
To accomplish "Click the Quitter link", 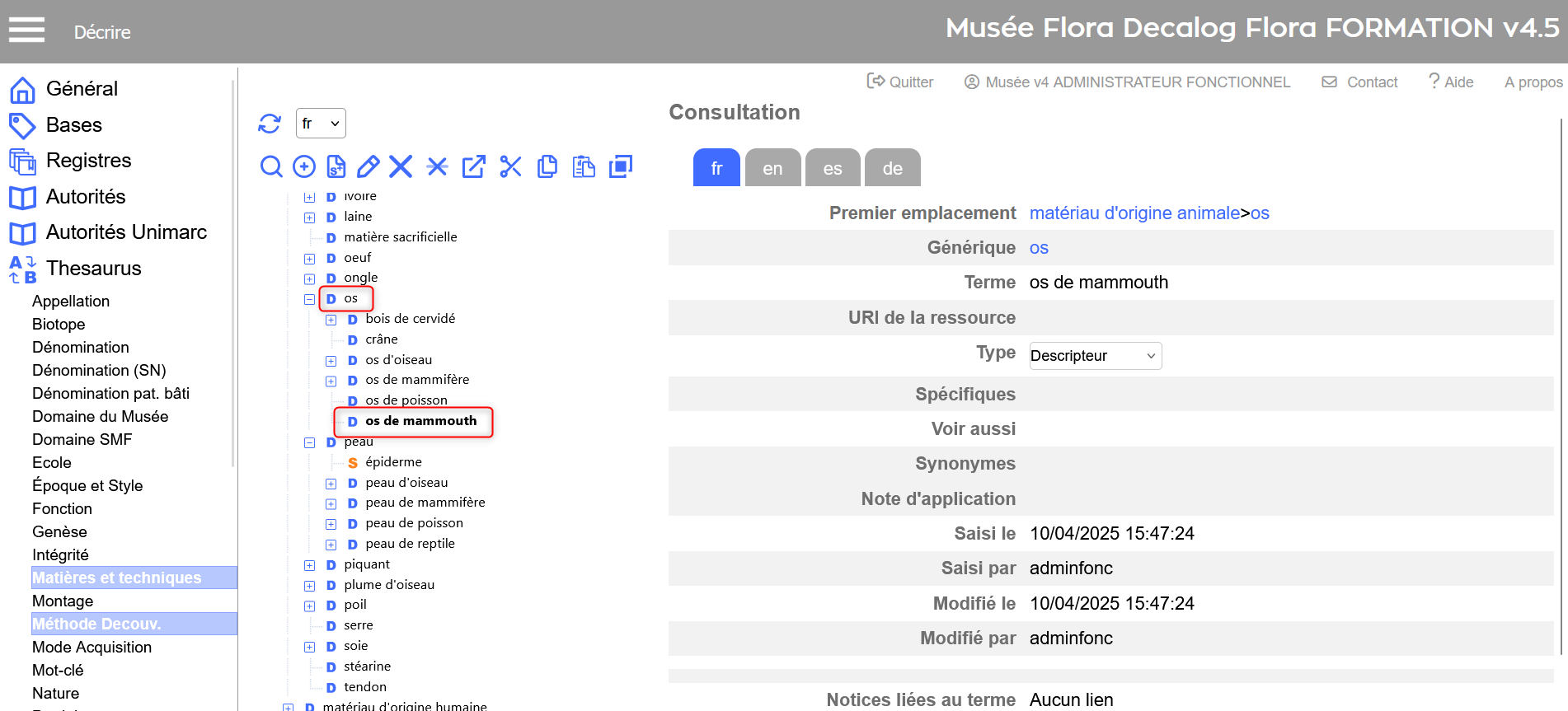I will coord(900,82).
